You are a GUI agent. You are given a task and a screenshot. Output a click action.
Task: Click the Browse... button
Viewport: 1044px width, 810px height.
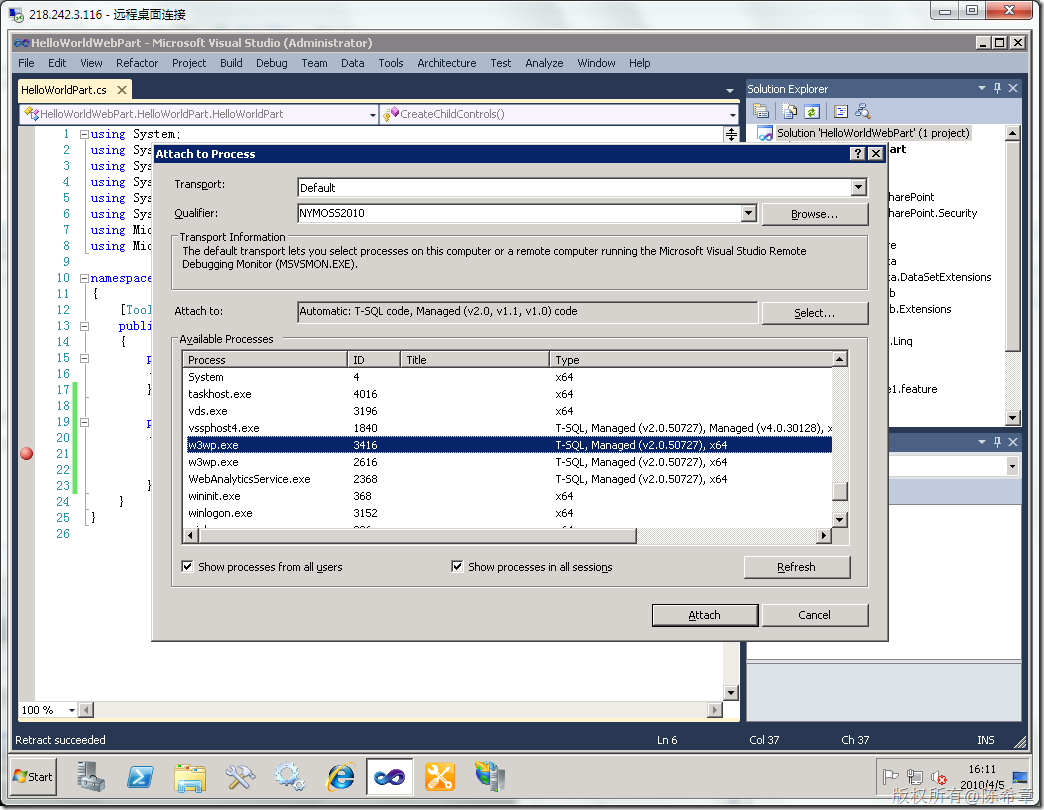point(814,214)
